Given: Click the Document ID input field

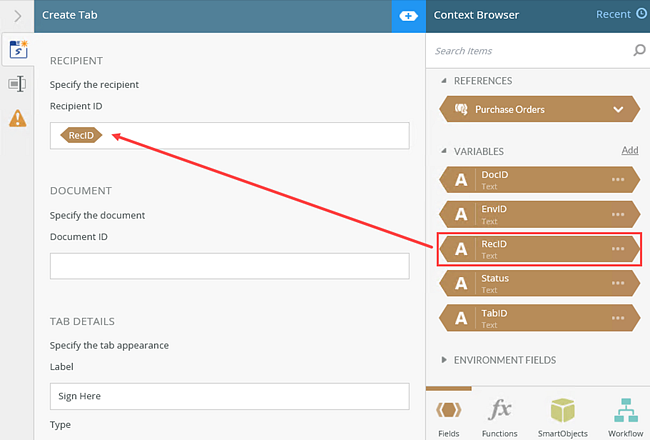Looking at the screenshot, I should click(x=229, y=266).
